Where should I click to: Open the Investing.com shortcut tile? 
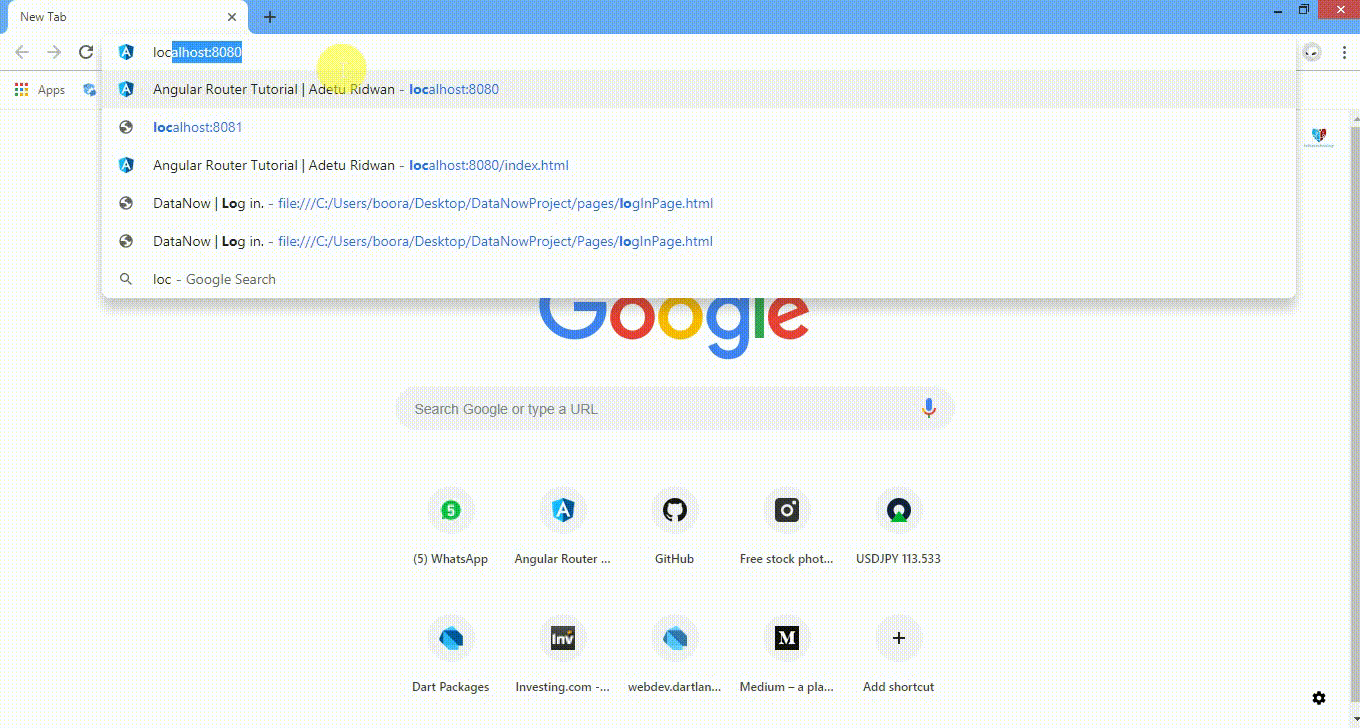pos(562,656)
